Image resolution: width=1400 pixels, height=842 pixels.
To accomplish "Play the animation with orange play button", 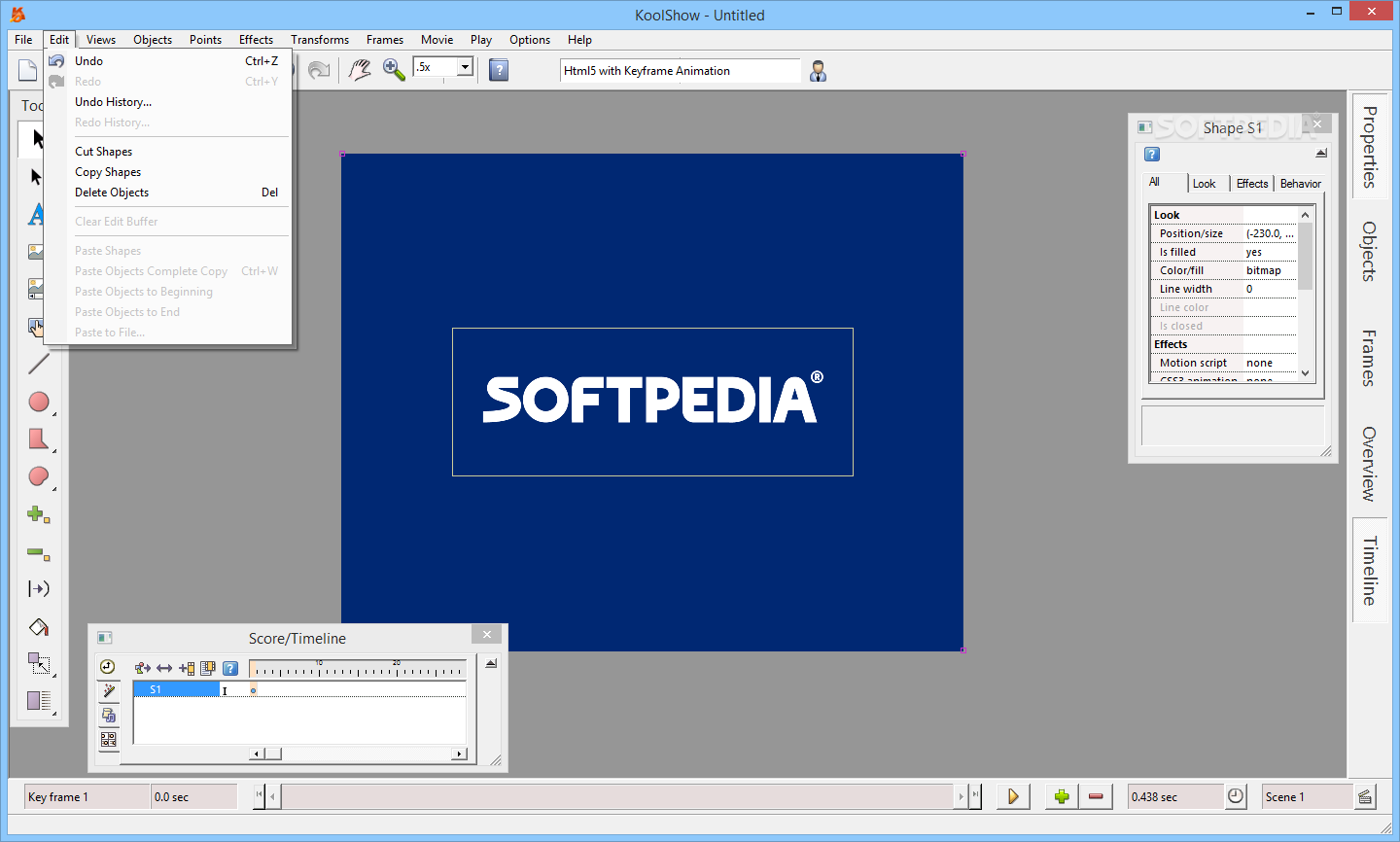I will tap(1013, 796).
